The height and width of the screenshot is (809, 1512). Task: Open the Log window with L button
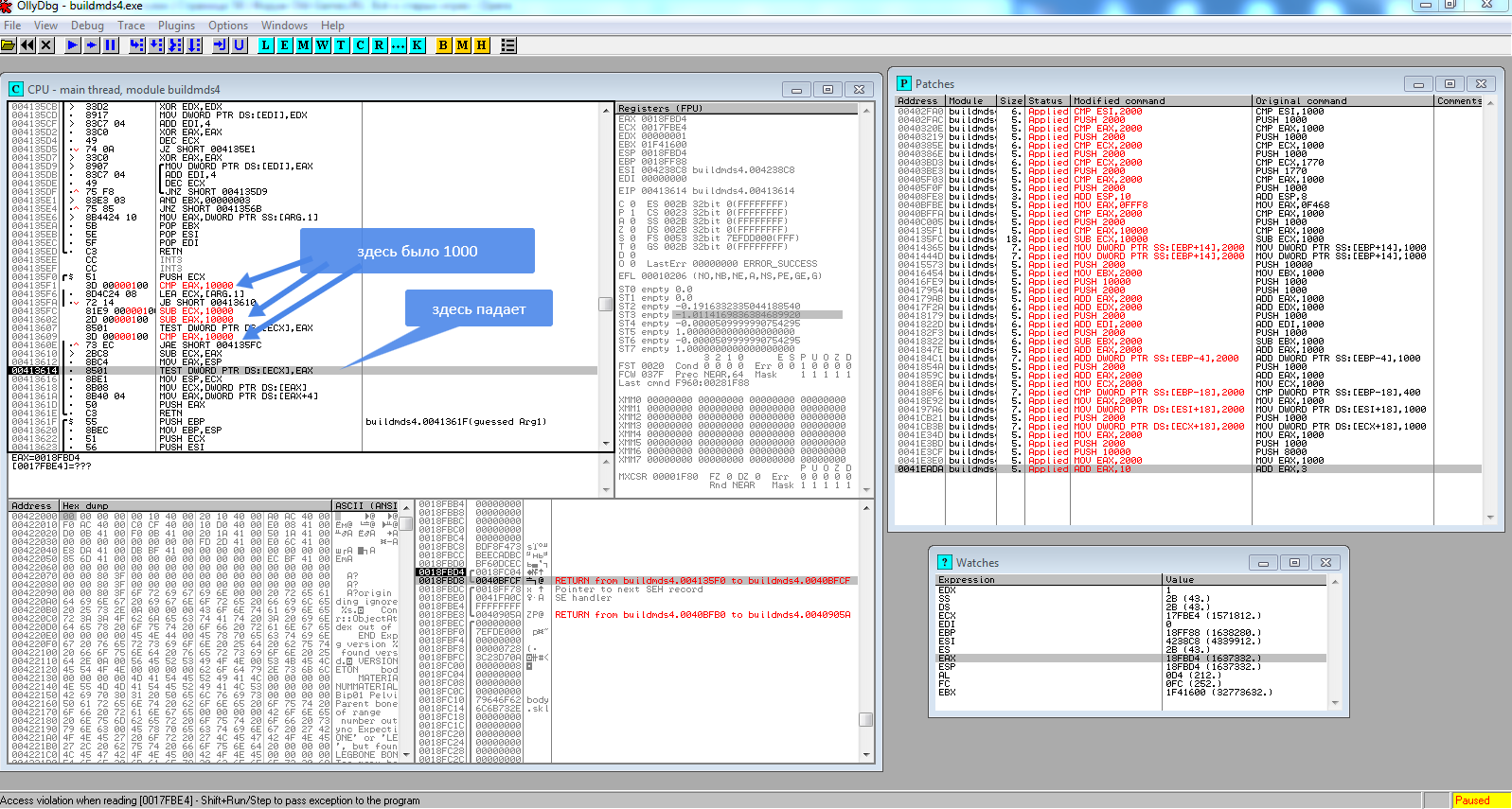point(266,45)
